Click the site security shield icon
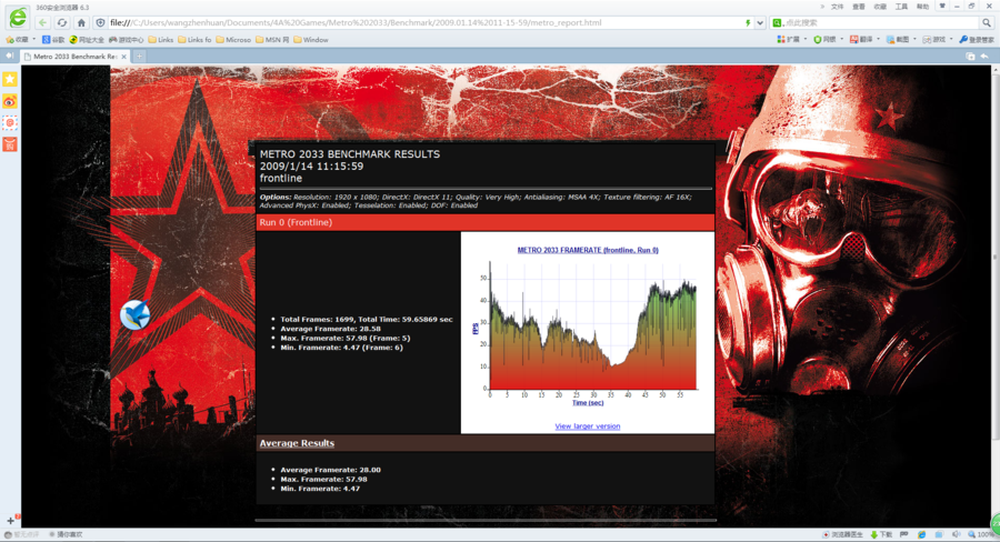Viewport: 1000px width, 542px height. 100,23
